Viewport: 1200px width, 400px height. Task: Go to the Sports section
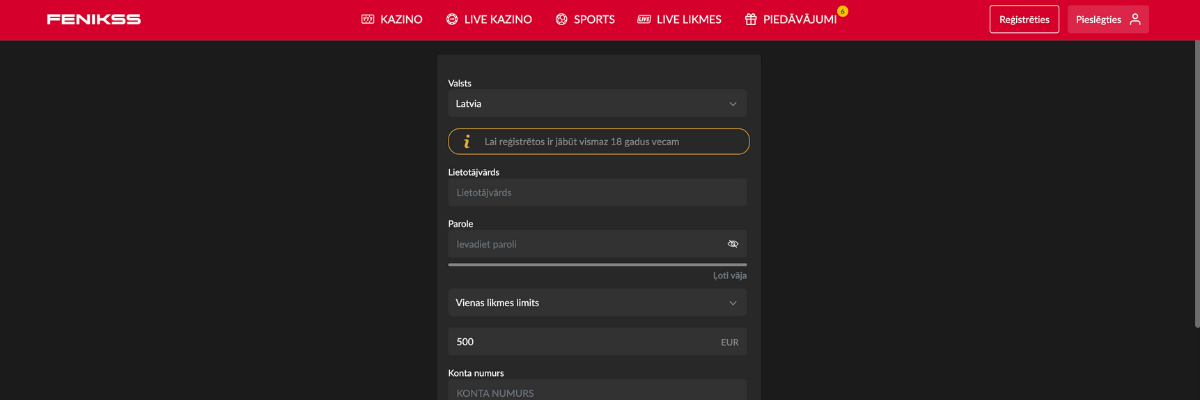point(594,19)
